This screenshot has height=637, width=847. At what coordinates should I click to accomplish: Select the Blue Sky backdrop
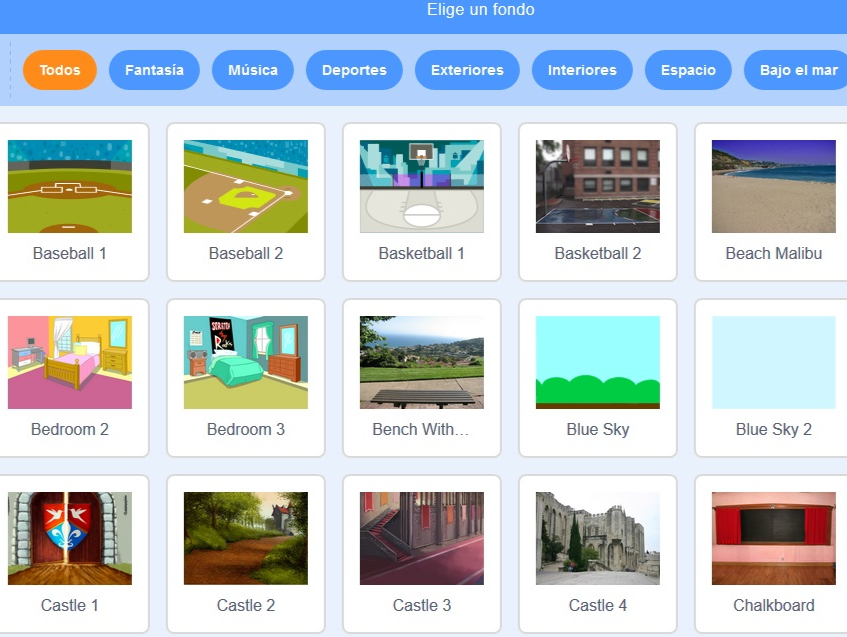598,377
